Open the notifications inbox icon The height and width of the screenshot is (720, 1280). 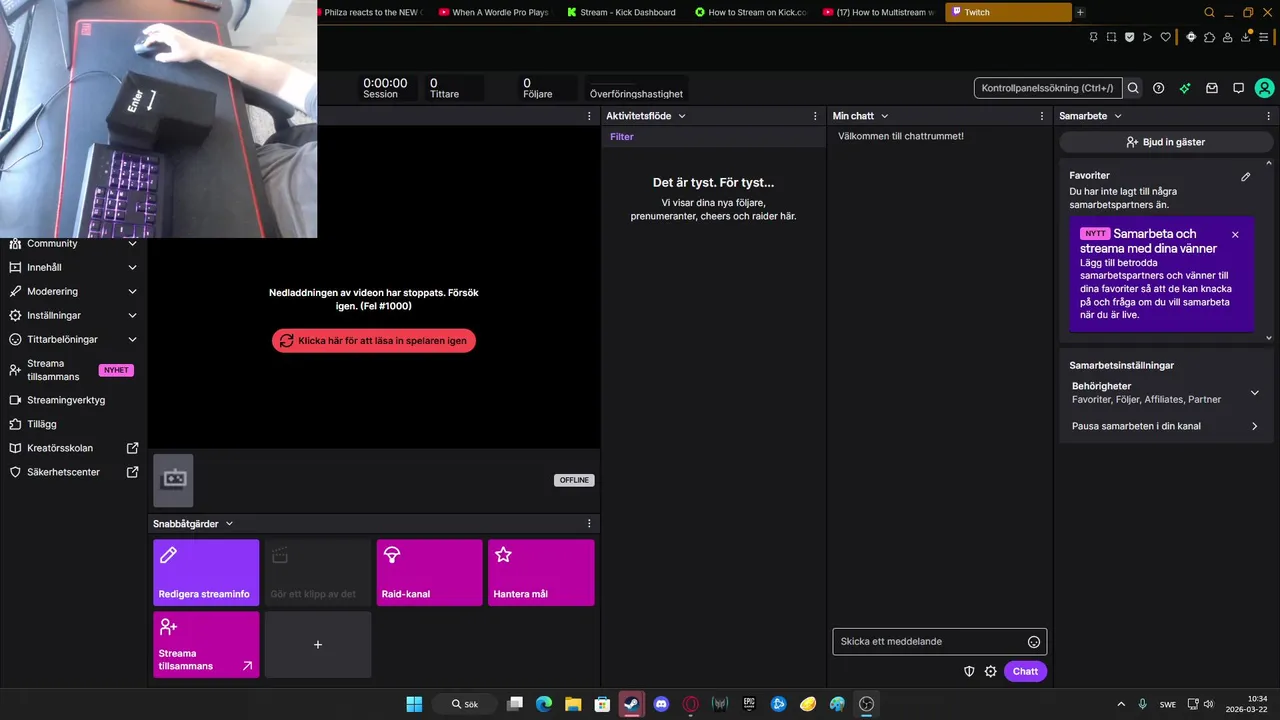tap(1212, 88)
